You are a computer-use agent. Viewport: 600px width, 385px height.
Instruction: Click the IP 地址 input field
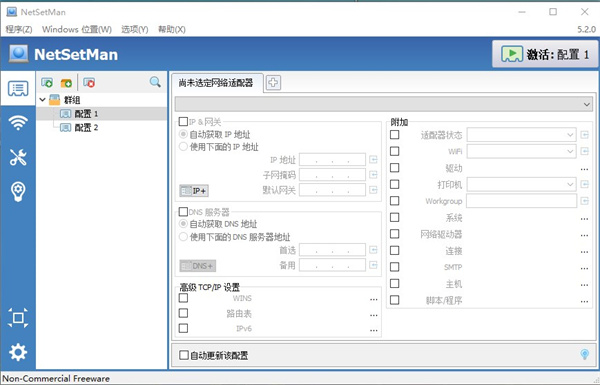pyautogui.click(x=332, y=160)
